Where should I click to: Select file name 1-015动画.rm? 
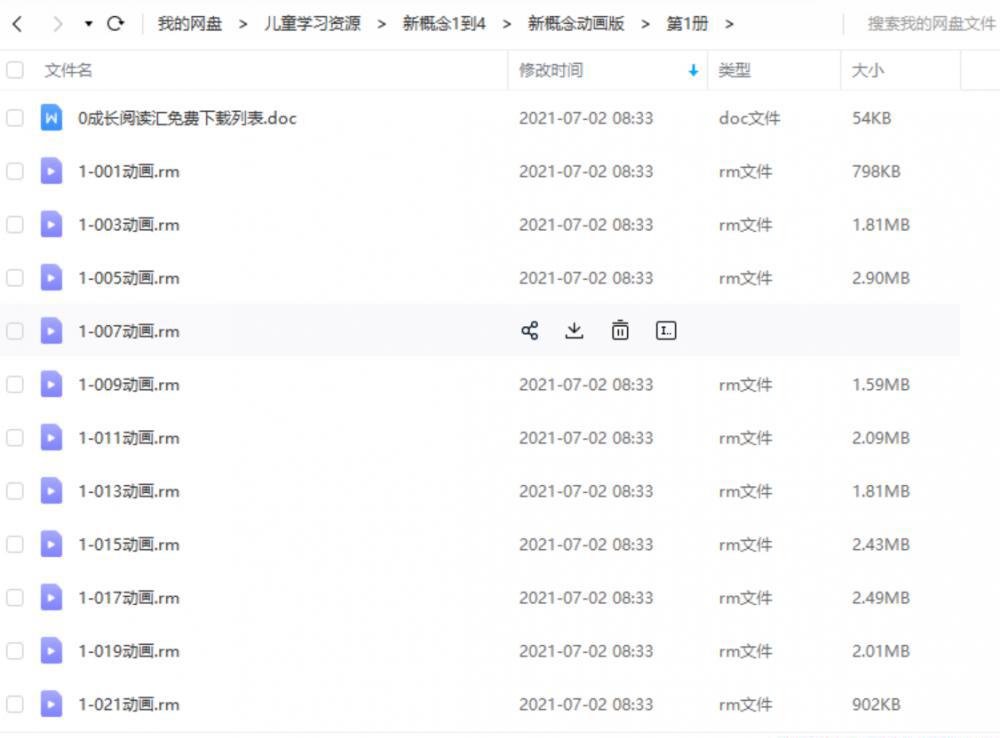(128, 544)
